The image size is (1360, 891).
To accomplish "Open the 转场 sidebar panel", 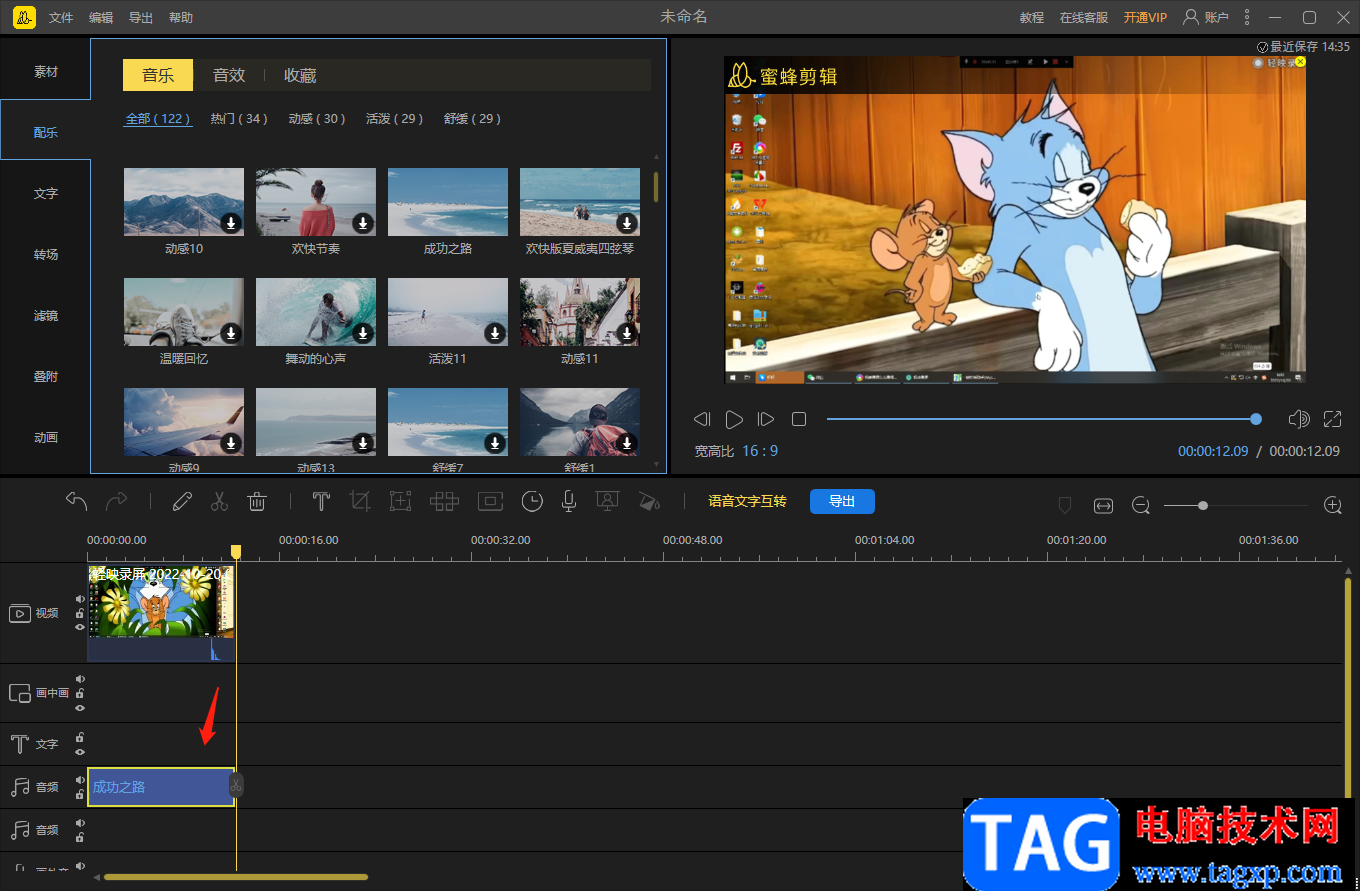I will tap(46, 254).
